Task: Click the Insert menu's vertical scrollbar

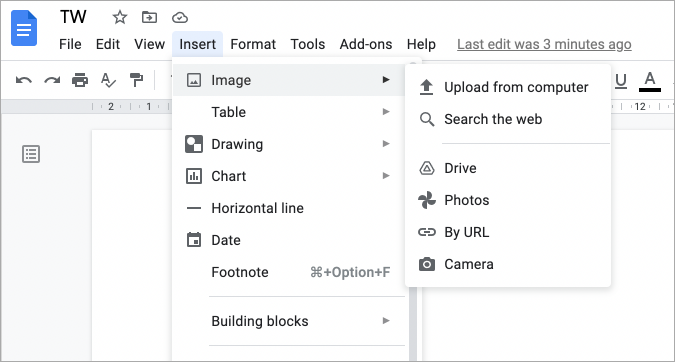Action: coord(413,323)
